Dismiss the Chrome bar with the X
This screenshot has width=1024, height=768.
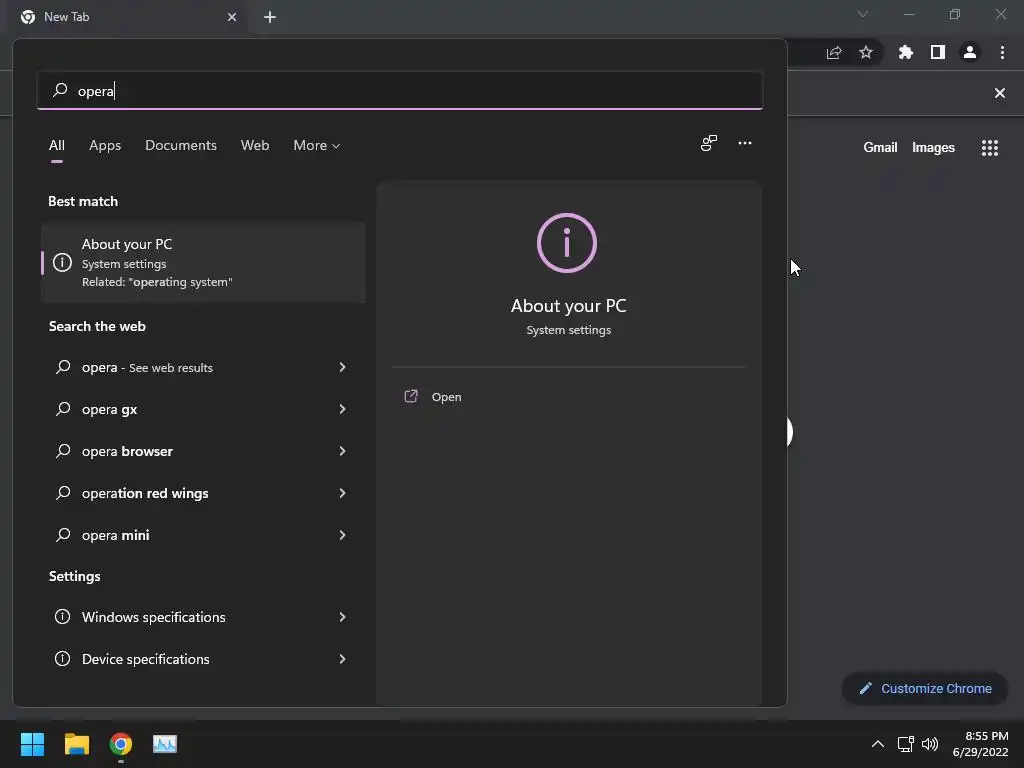point(999,93)
